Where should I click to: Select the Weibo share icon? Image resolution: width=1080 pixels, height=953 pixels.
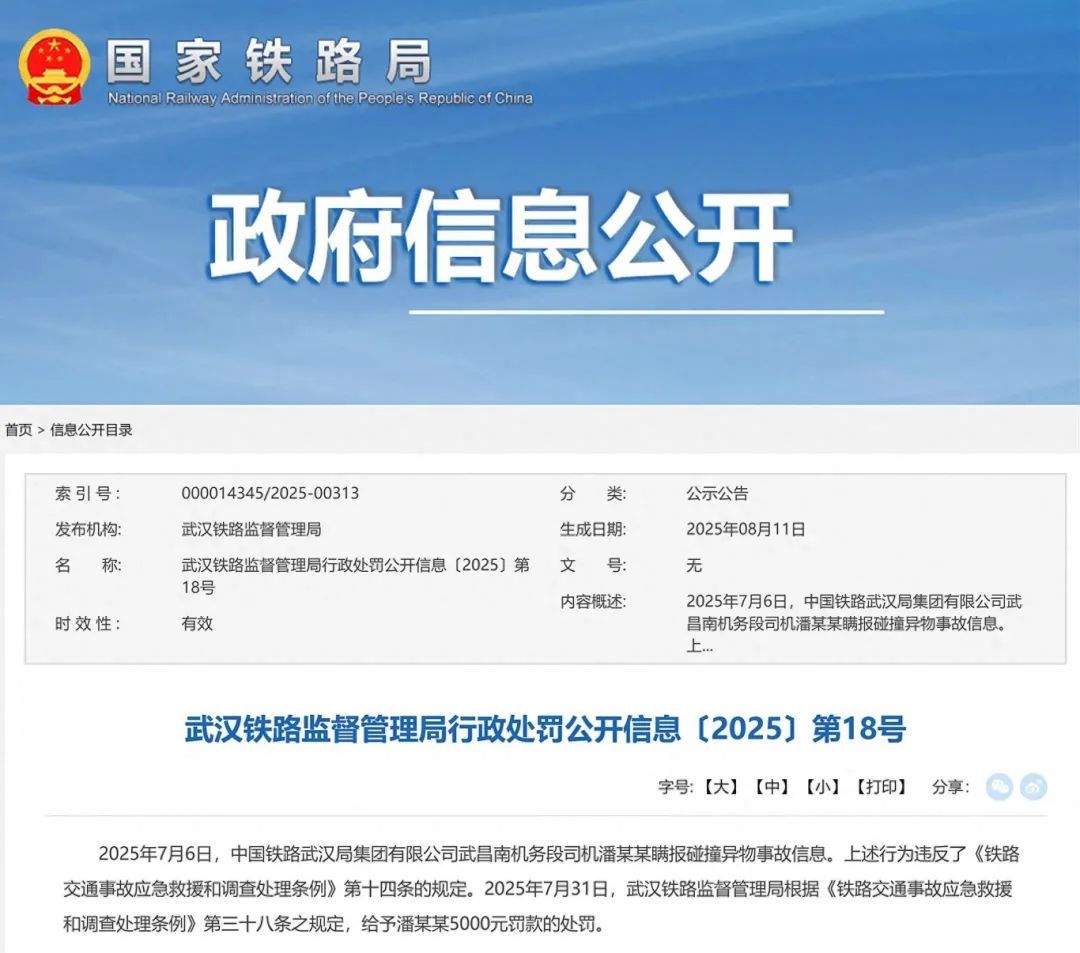tap(1031, 788)
